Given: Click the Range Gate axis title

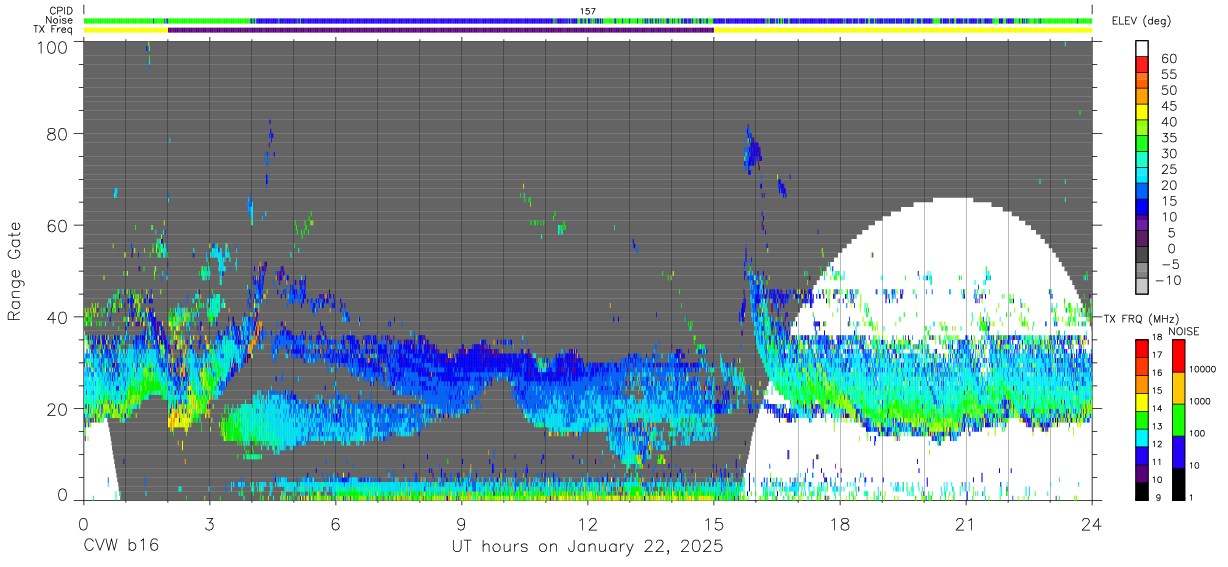Looking at the screenshot, I should [15, 272].
